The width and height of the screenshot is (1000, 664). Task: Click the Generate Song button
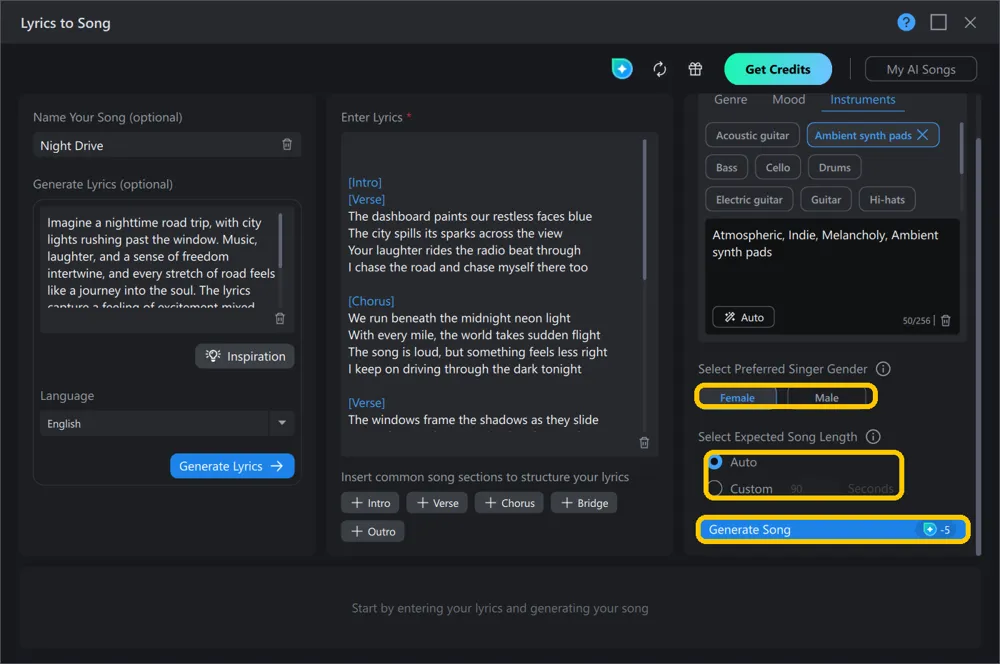tap(833, 529)
